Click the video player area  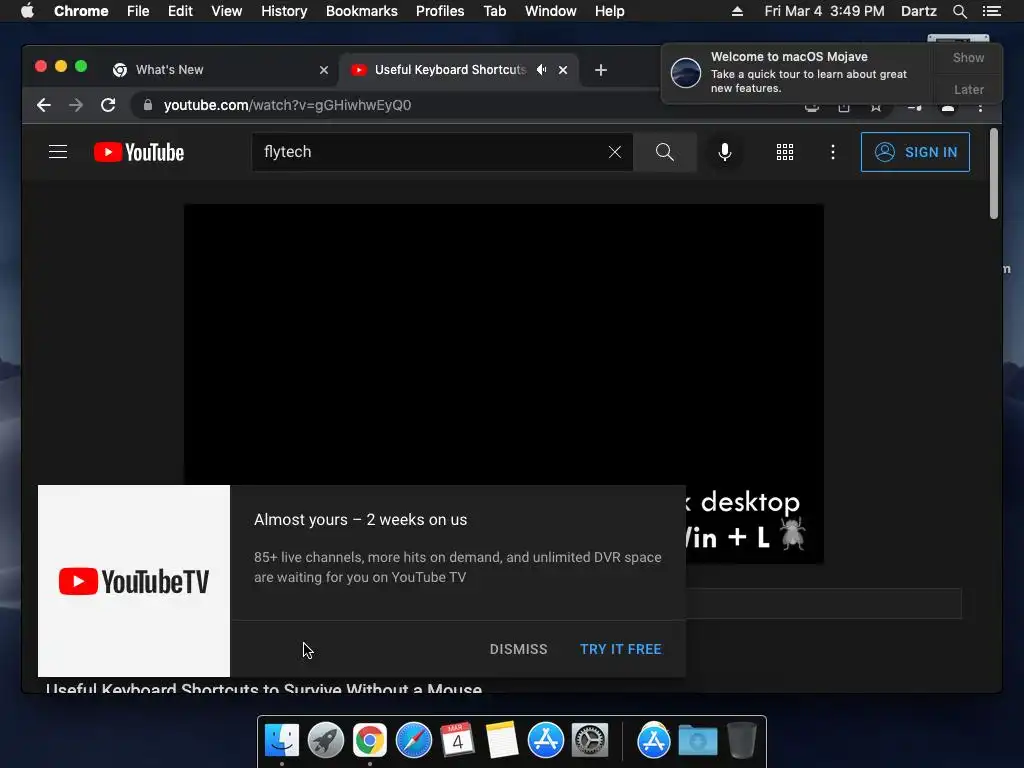point(504,345)
